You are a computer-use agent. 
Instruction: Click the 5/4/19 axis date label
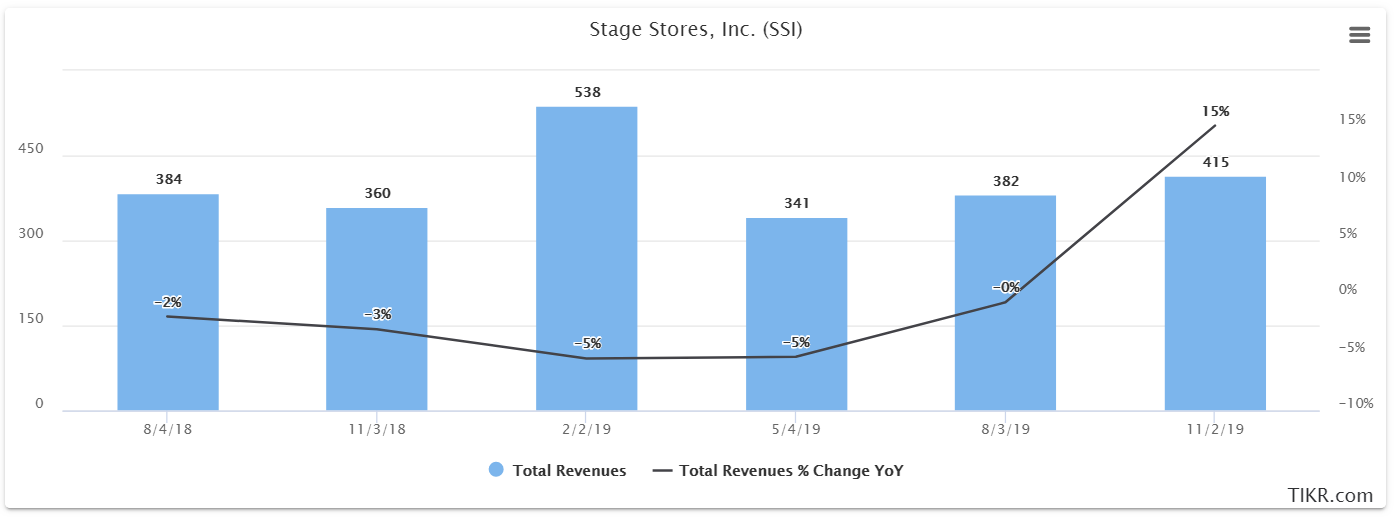[796, 428]
